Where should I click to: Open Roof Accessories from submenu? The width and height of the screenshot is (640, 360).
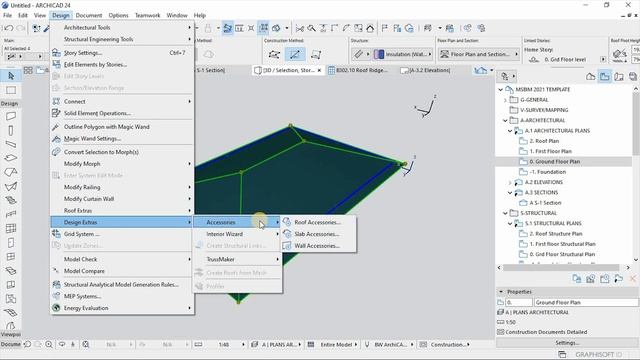coord(317,222)
